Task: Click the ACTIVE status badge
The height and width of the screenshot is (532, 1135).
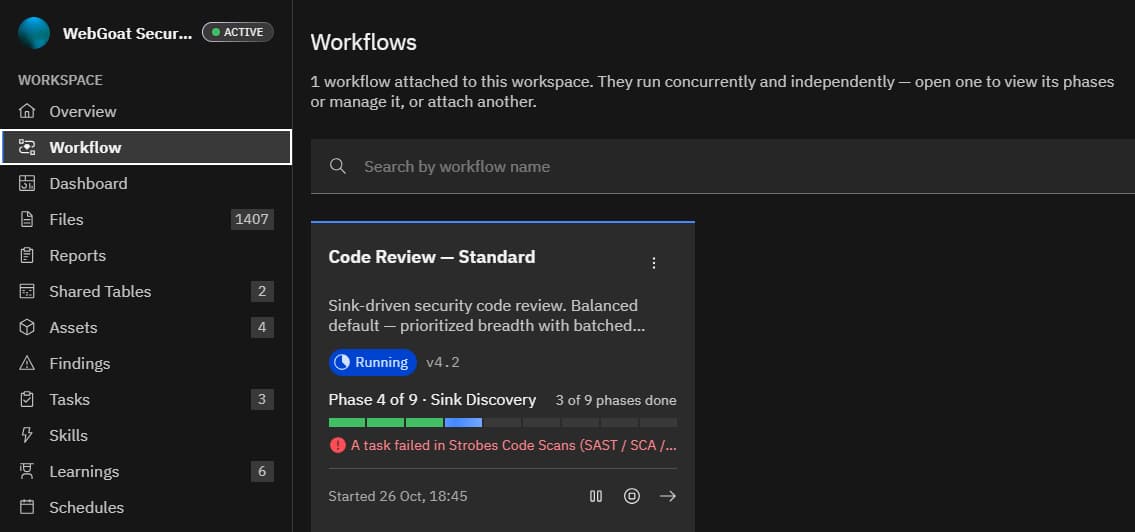Action: point(237,32)
